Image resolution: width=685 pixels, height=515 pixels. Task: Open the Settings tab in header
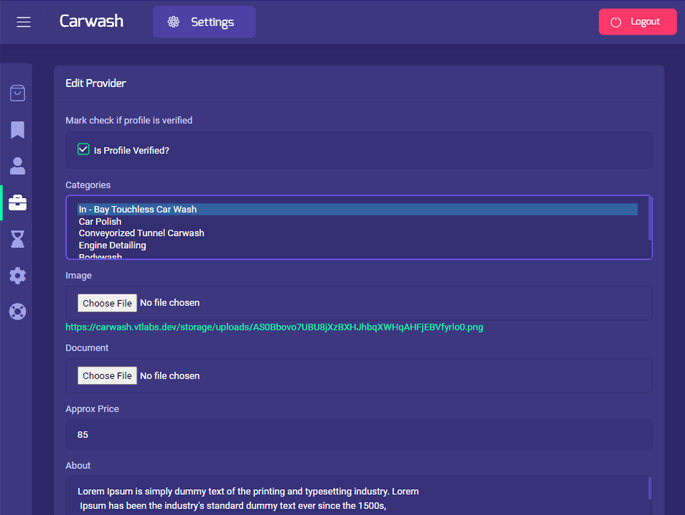pyautogui.click(x=204, y=22)
